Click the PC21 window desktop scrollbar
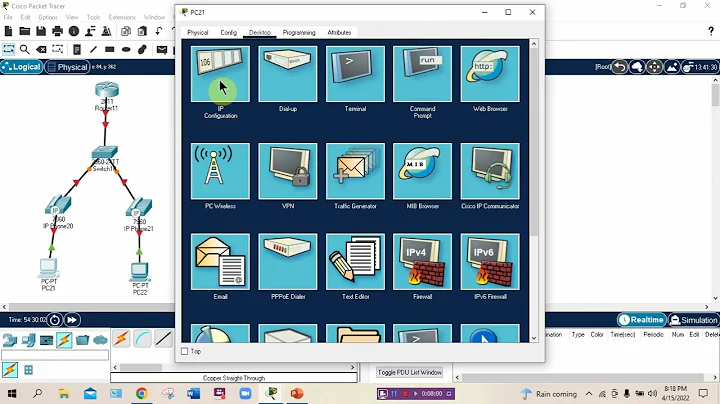Screen dimensions: 720x404 click(534, 142)
